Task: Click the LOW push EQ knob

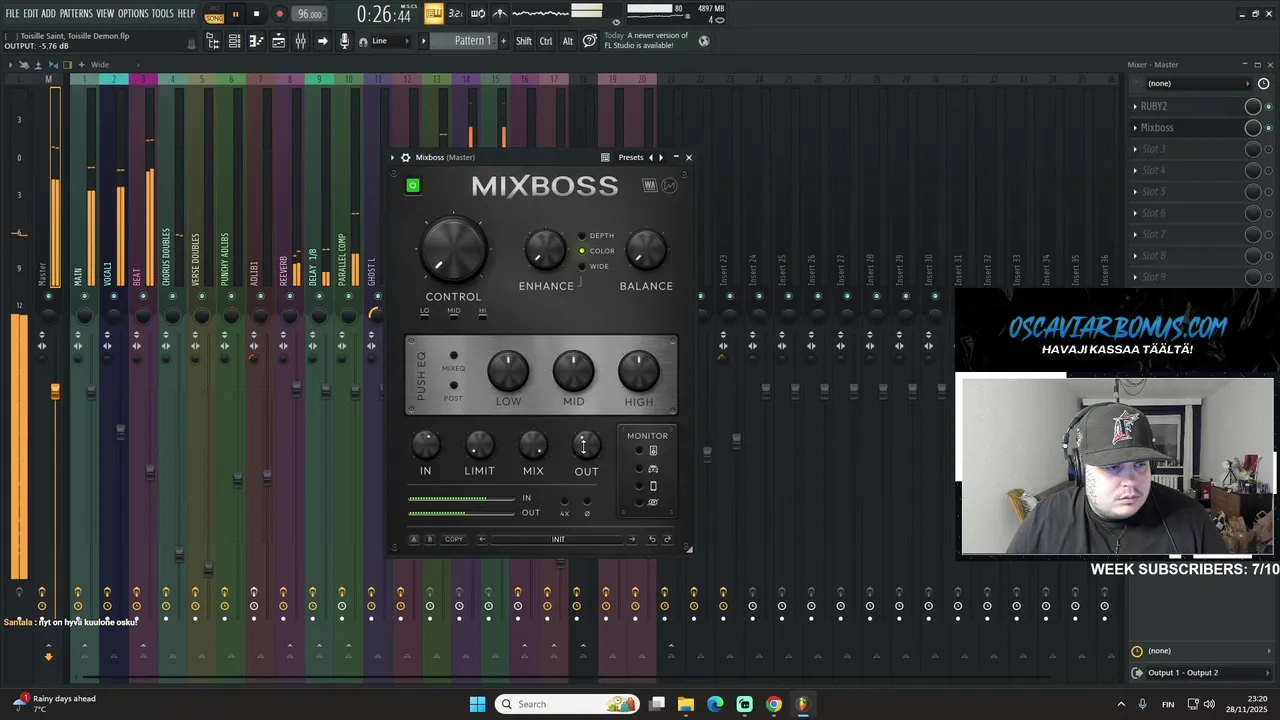Action: point(508,371)
